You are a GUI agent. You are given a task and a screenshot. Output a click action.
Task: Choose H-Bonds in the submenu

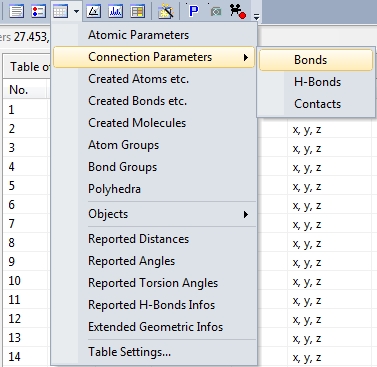(316, 82)
